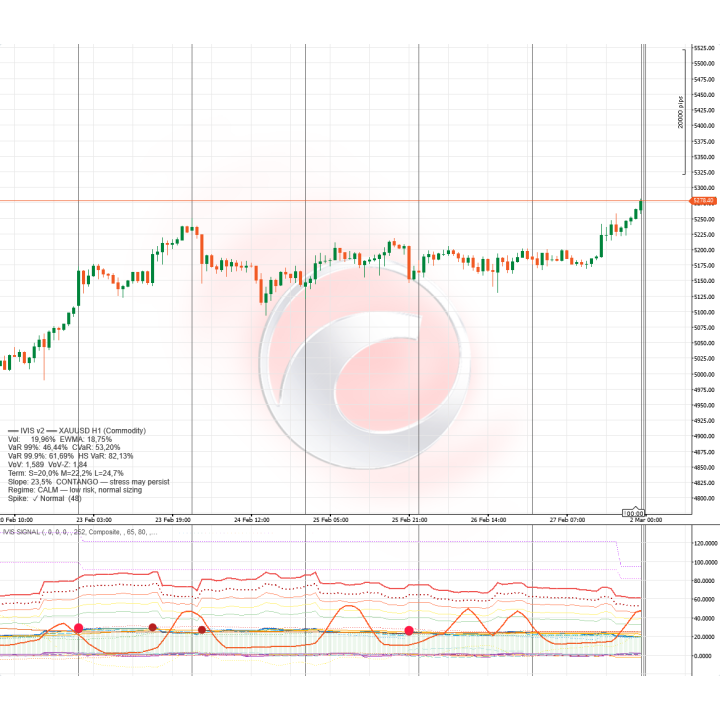The height and width of the screenshot is (720, 720).
Task: Click the 5300.00 price axis label
Action: pos(704,188)
